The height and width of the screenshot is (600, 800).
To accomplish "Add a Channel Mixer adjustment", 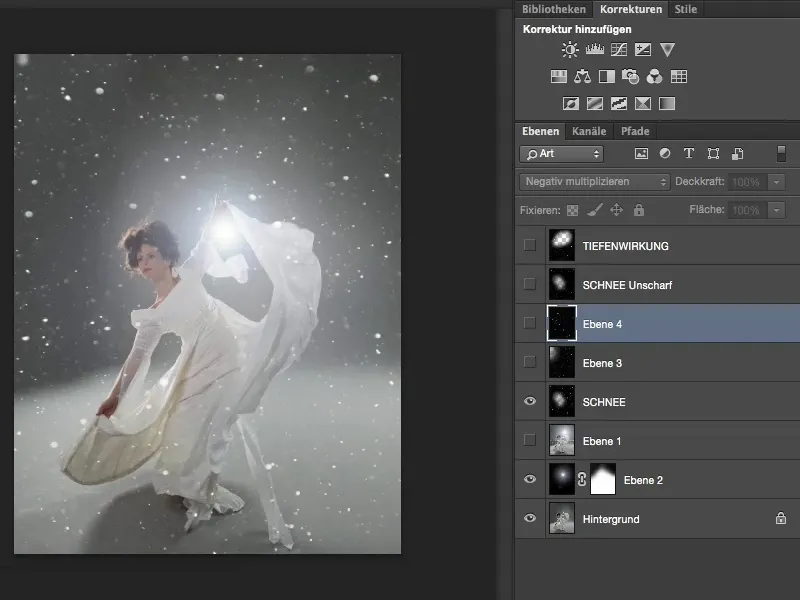I will point(654,76).
